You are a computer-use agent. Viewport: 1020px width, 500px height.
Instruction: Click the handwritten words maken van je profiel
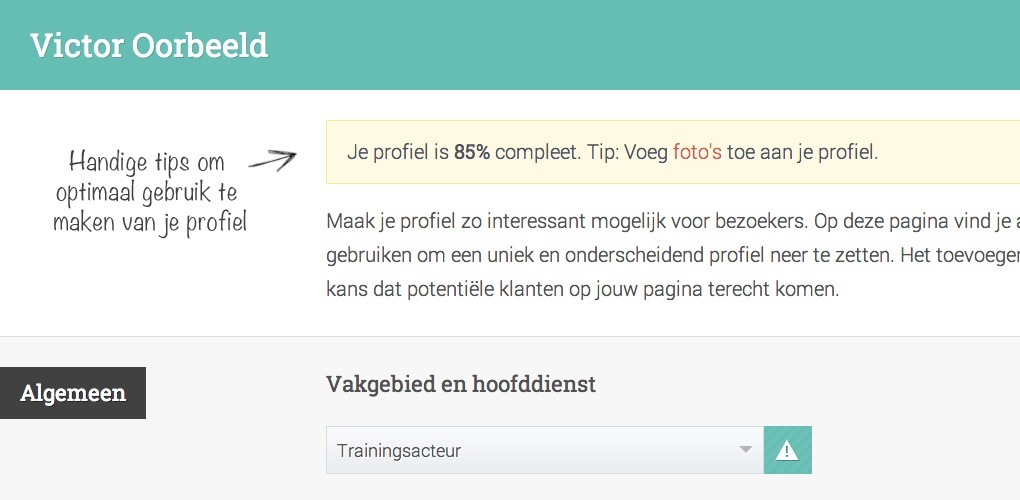pos(150,224)
